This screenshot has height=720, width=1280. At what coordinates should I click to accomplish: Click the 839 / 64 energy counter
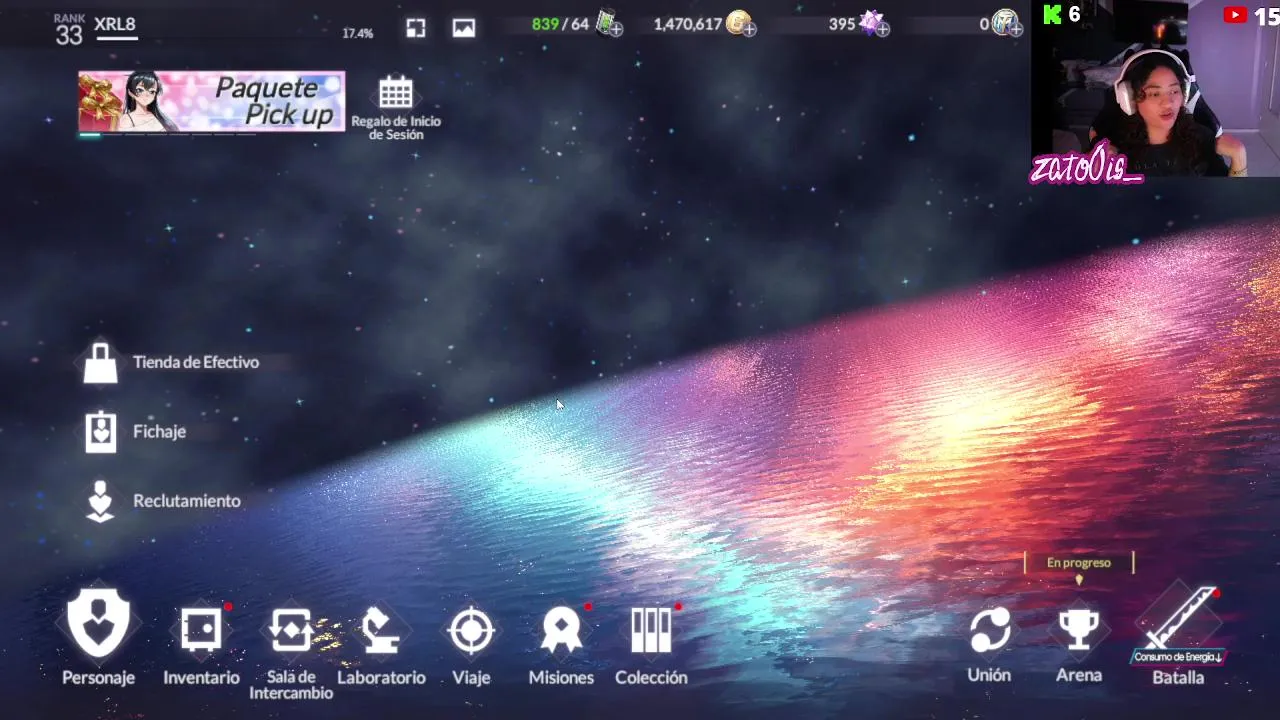point(561,24)
